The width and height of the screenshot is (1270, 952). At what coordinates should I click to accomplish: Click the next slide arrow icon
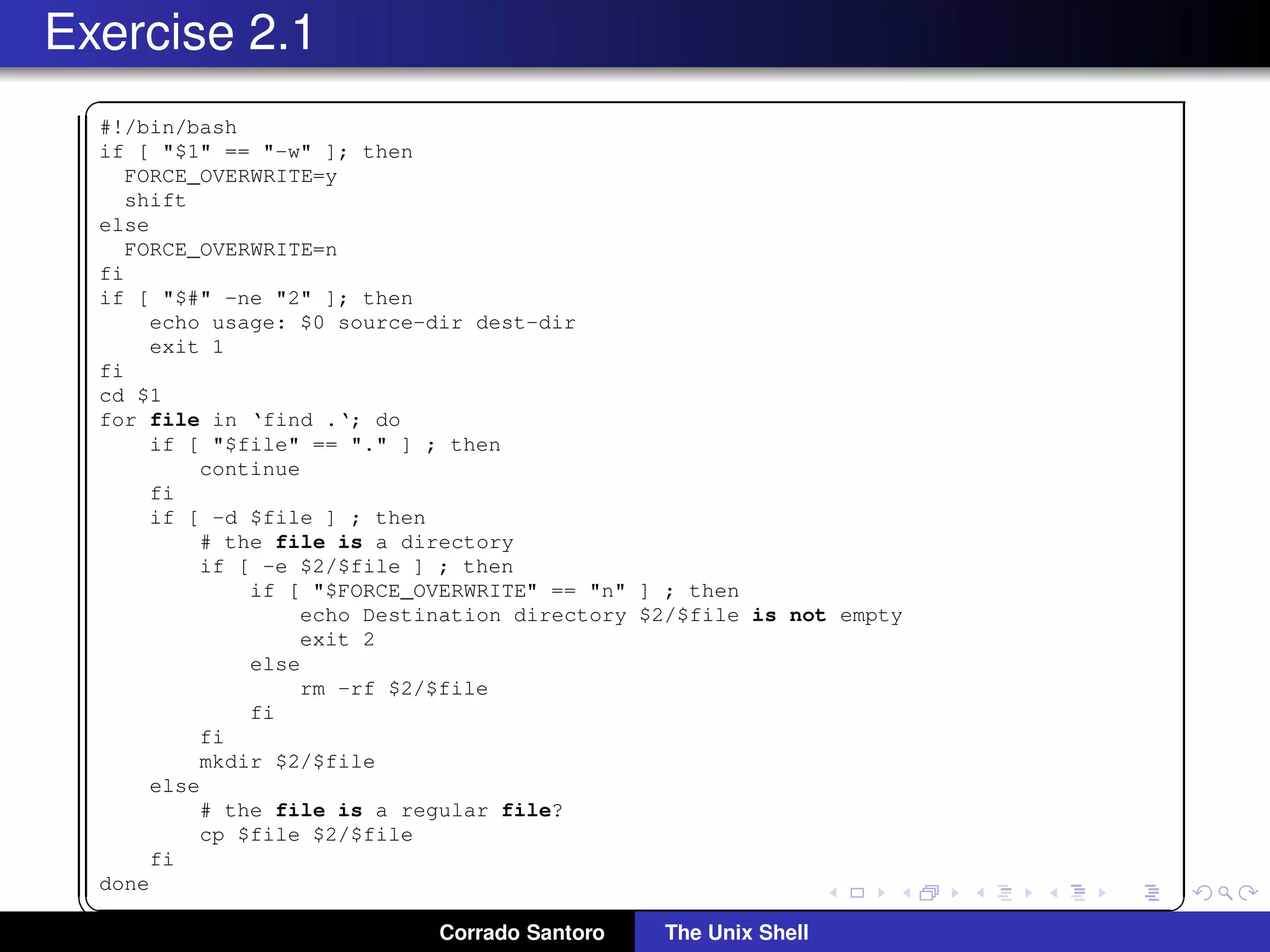(881, 892)
